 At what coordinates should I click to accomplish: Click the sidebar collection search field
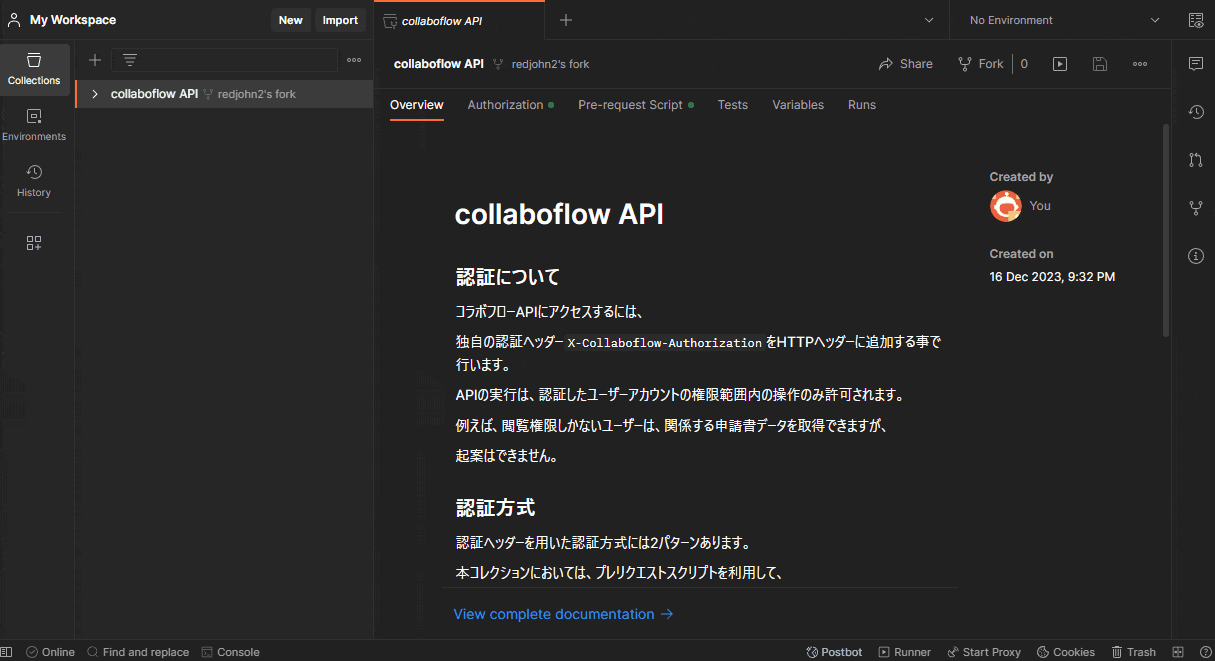(225, 60)
